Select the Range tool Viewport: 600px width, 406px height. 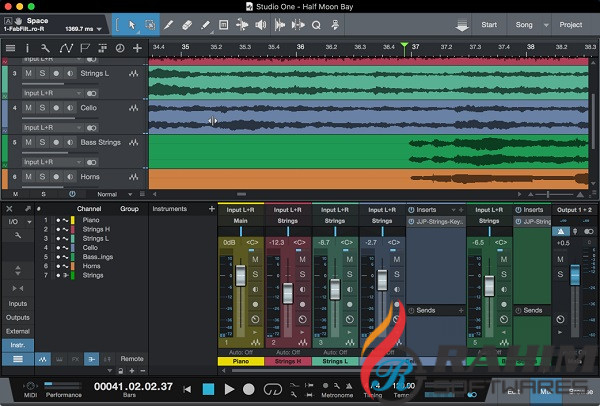[150, 25]
